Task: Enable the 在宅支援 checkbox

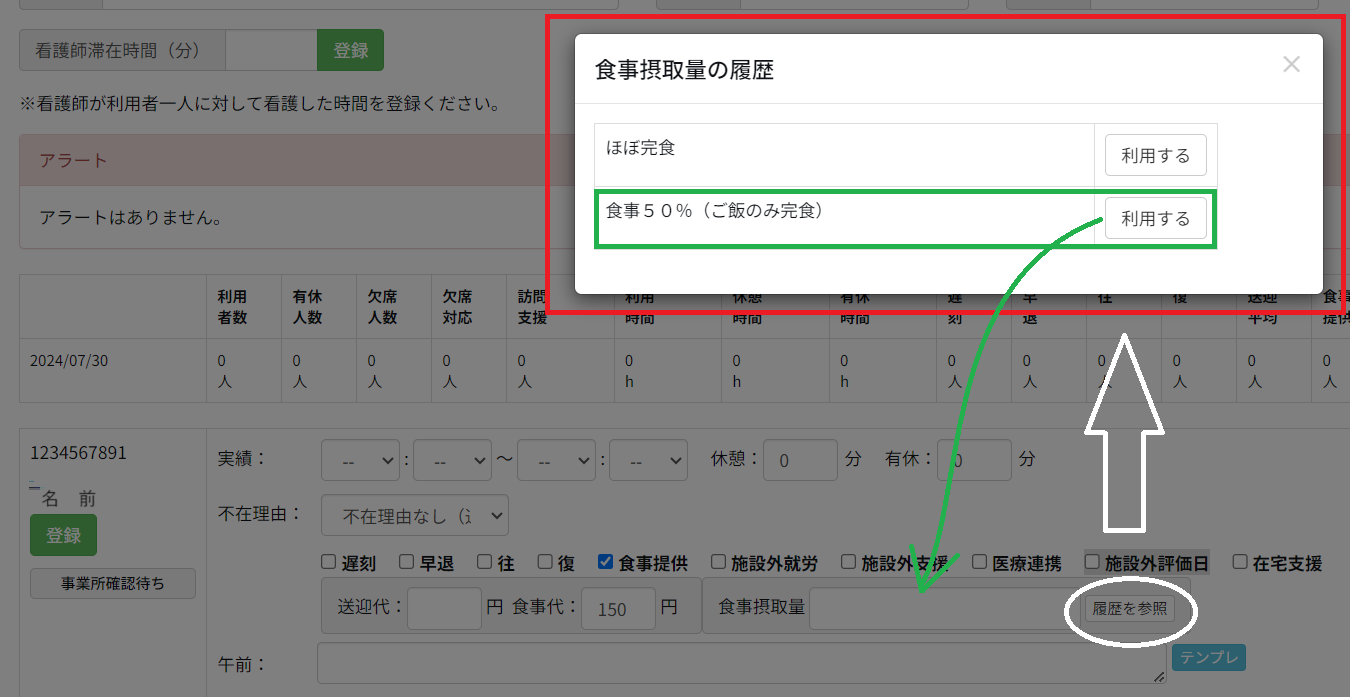Action: [x=1240, y=563]
